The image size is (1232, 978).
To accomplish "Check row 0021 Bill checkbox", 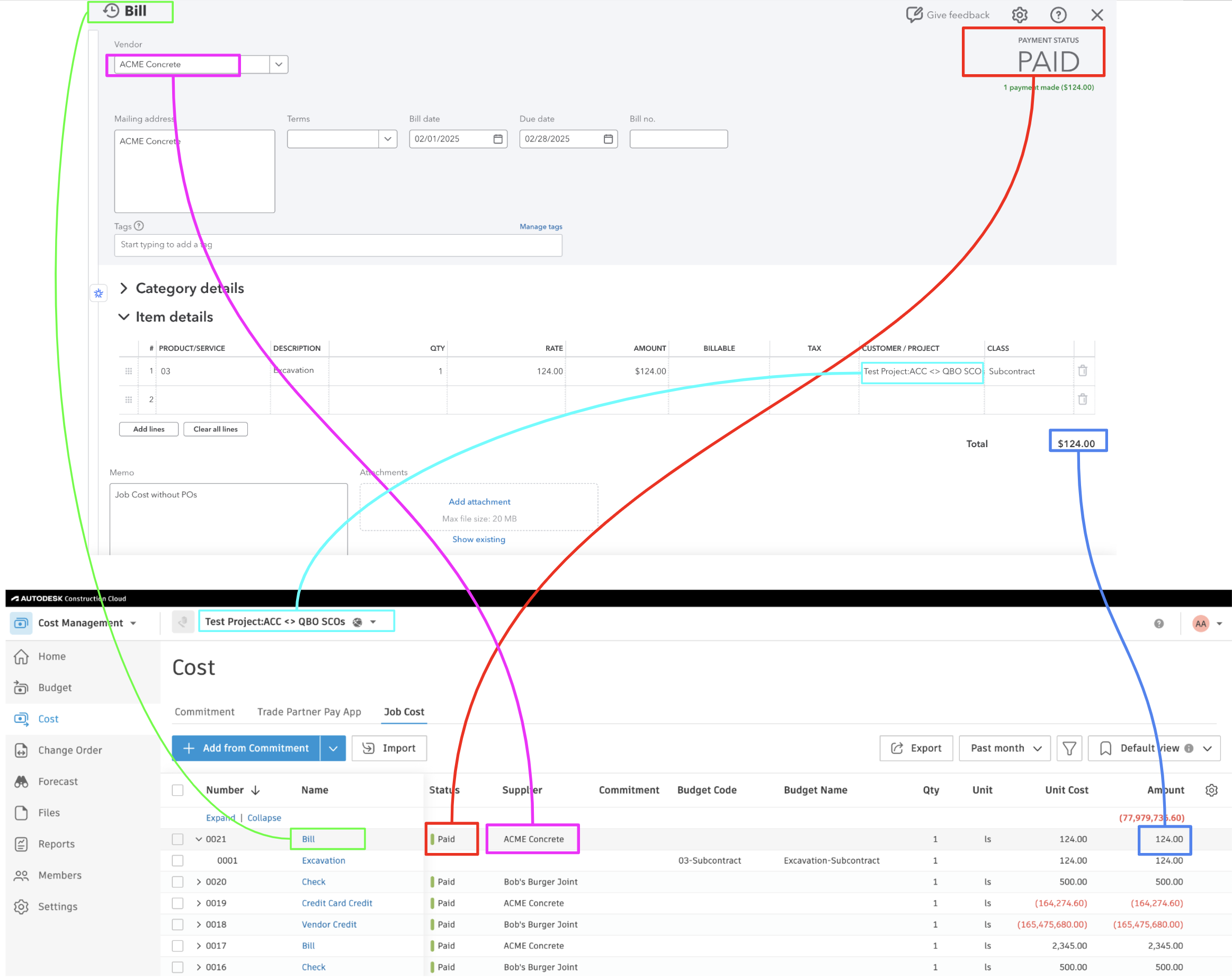I will (178, 839).
